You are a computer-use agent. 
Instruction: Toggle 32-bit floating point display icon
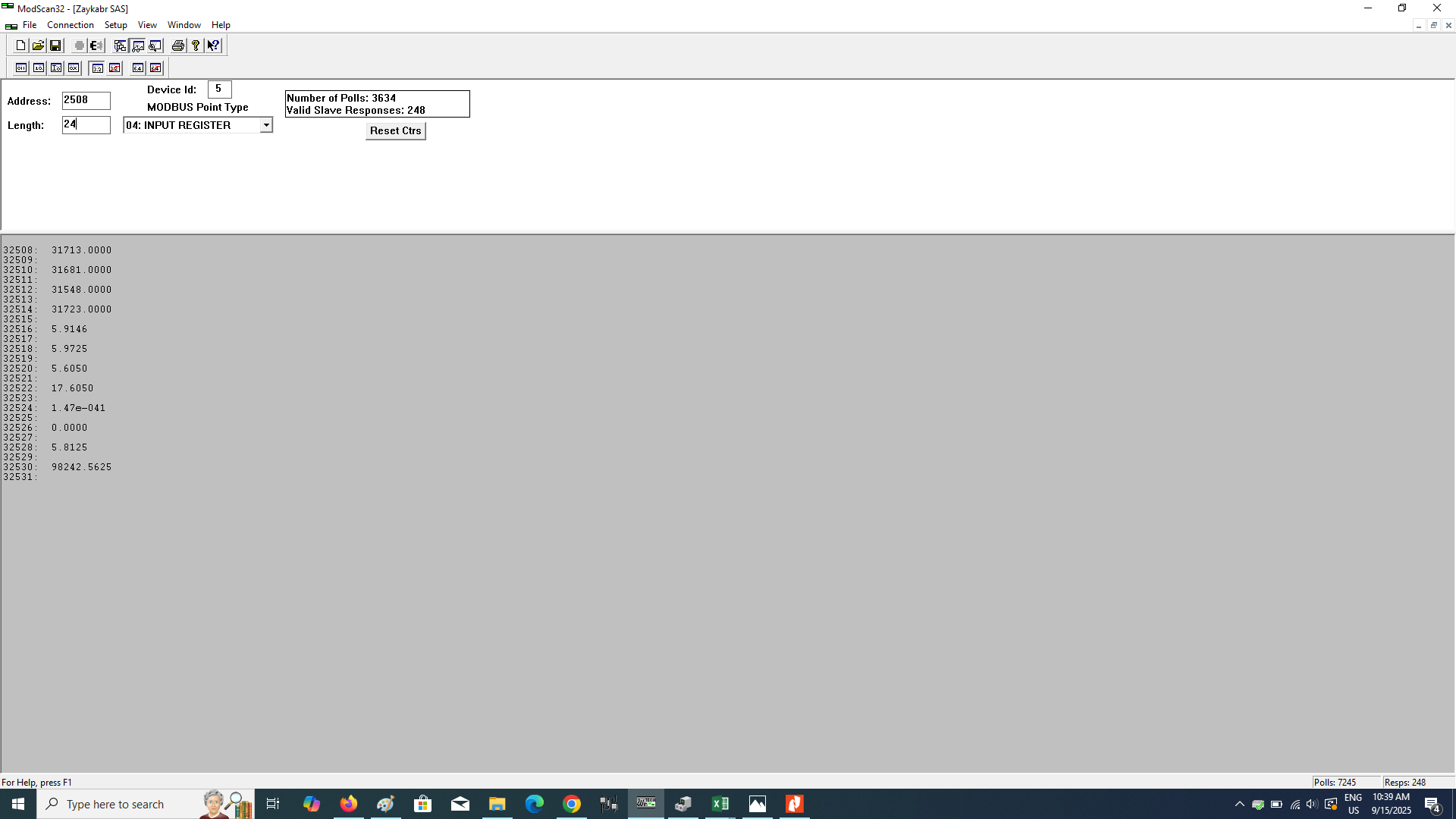pos(97,68)
